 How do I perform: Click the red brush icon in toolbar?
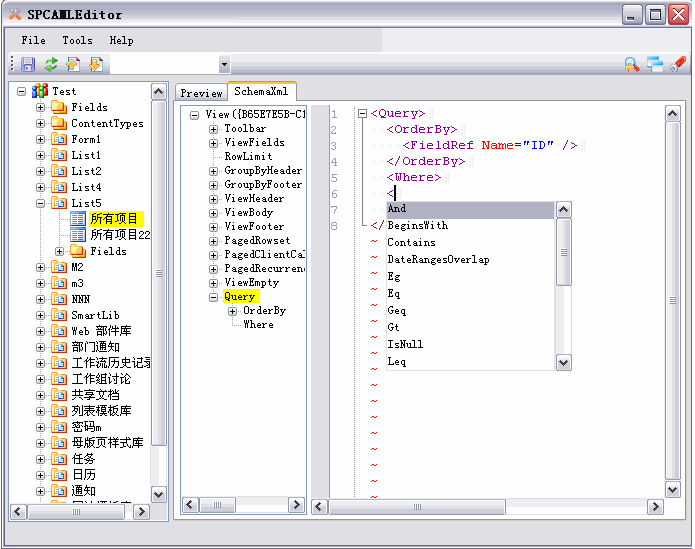(x=678, y=65)
